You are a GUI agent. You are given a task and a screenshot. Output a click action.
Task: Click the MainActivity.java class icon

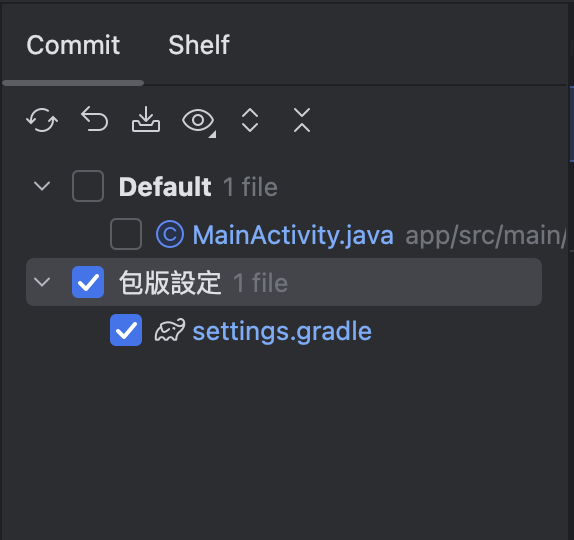(170, 234)
